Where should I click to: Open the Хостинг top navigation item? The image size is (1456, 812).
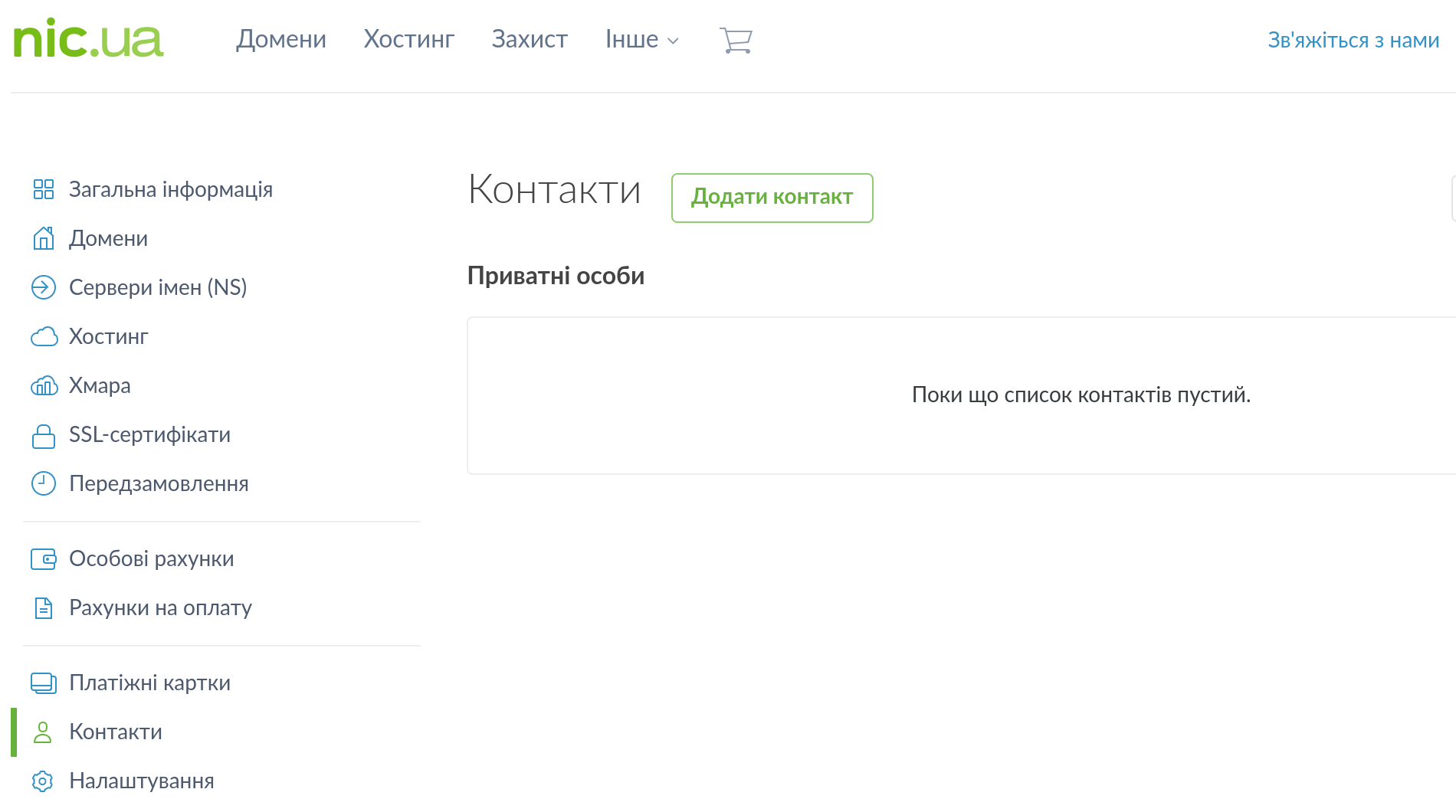[408, 39]
